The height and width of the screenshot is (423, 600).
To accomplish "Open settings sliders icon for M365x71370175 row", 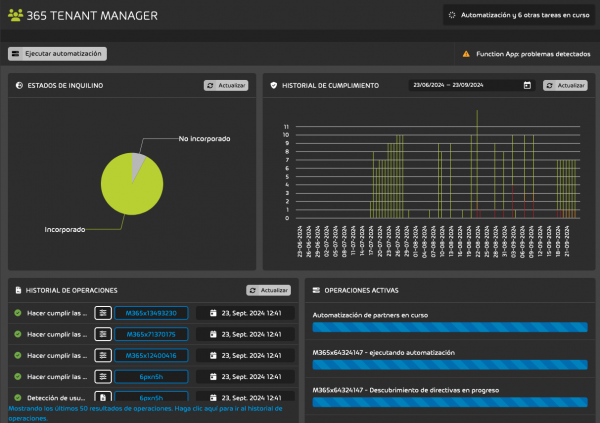I will point(103,334).
